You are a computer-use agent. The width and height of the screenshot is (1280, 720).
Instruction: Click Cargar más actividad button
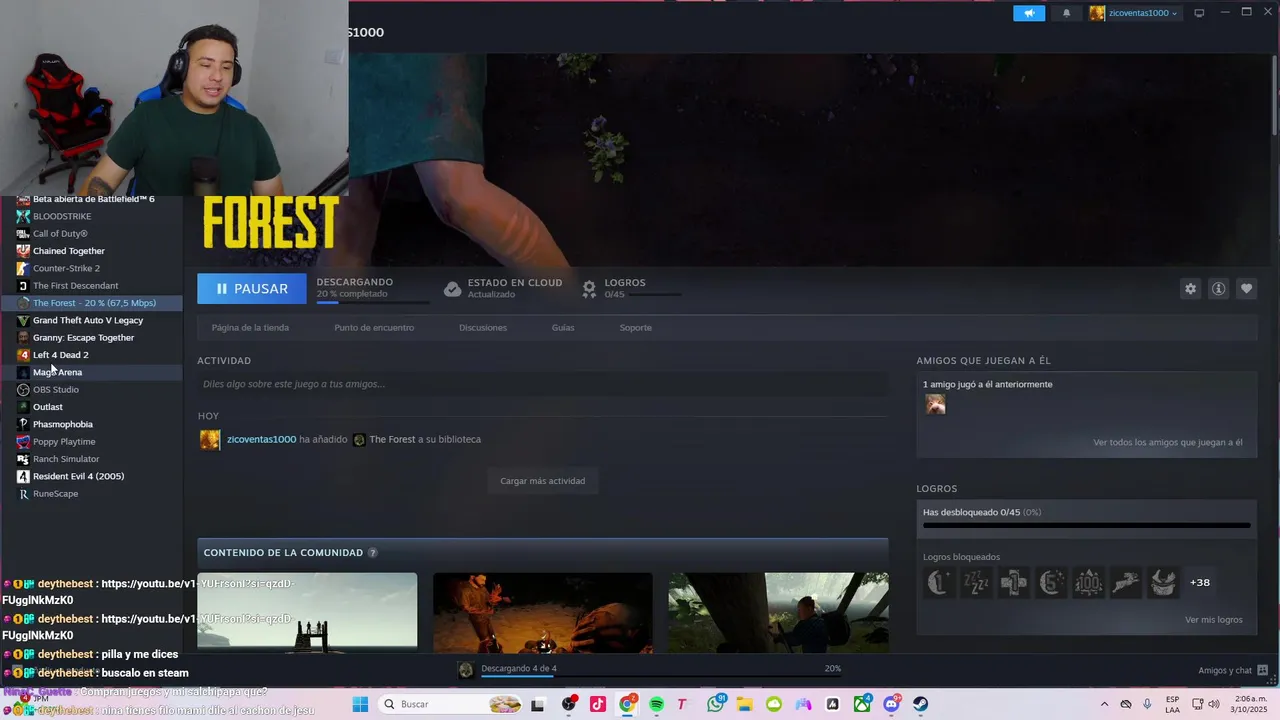542,481
